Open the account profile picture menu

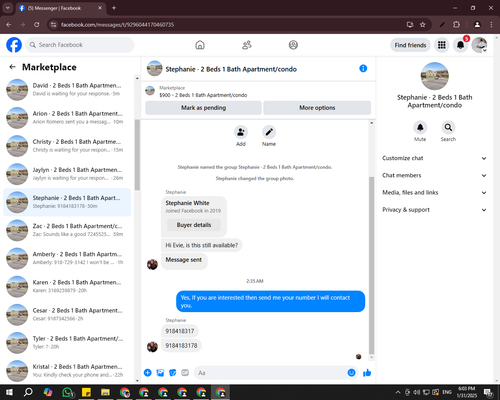479,45
